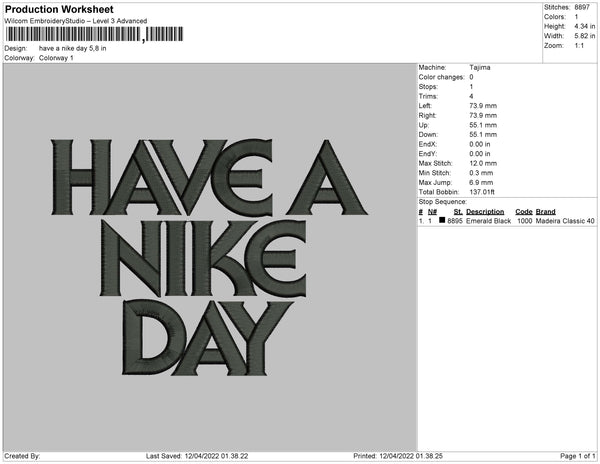600x464 pixels.
Task: Click the Width value 5.82 in
Action: [585, 36]
